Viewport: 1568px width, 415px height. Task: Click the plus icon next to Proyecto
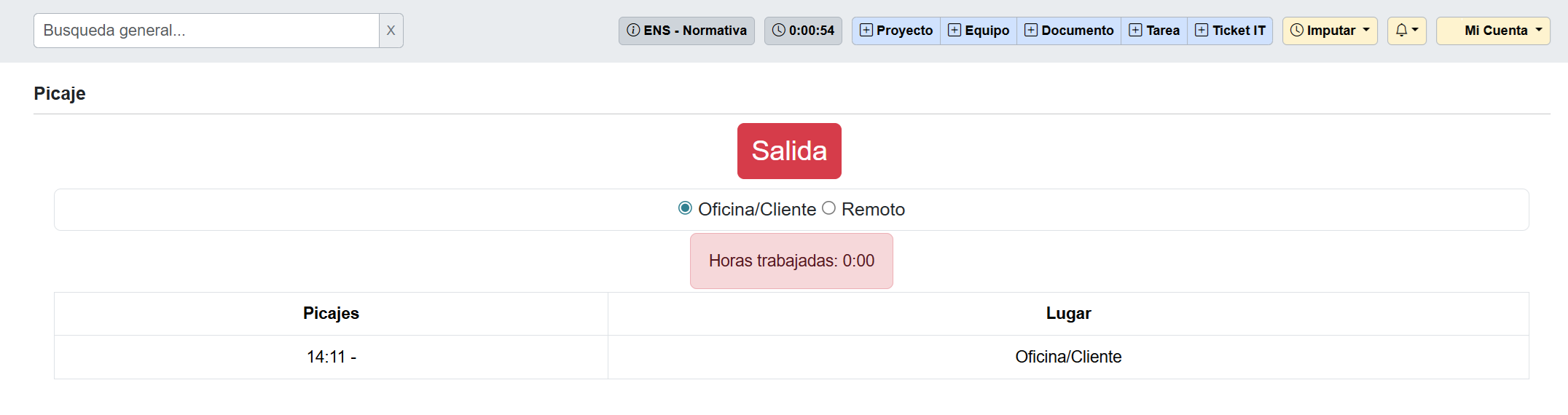click(866, 31)
